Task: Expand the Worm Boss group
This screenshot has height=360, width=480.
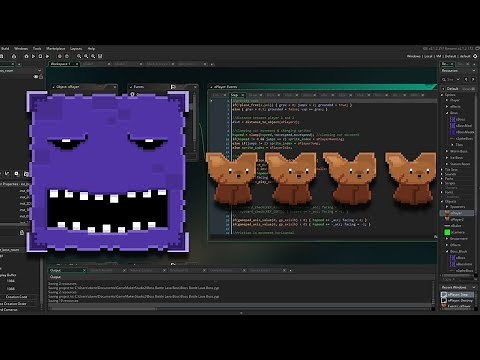Action: point(447,151)
